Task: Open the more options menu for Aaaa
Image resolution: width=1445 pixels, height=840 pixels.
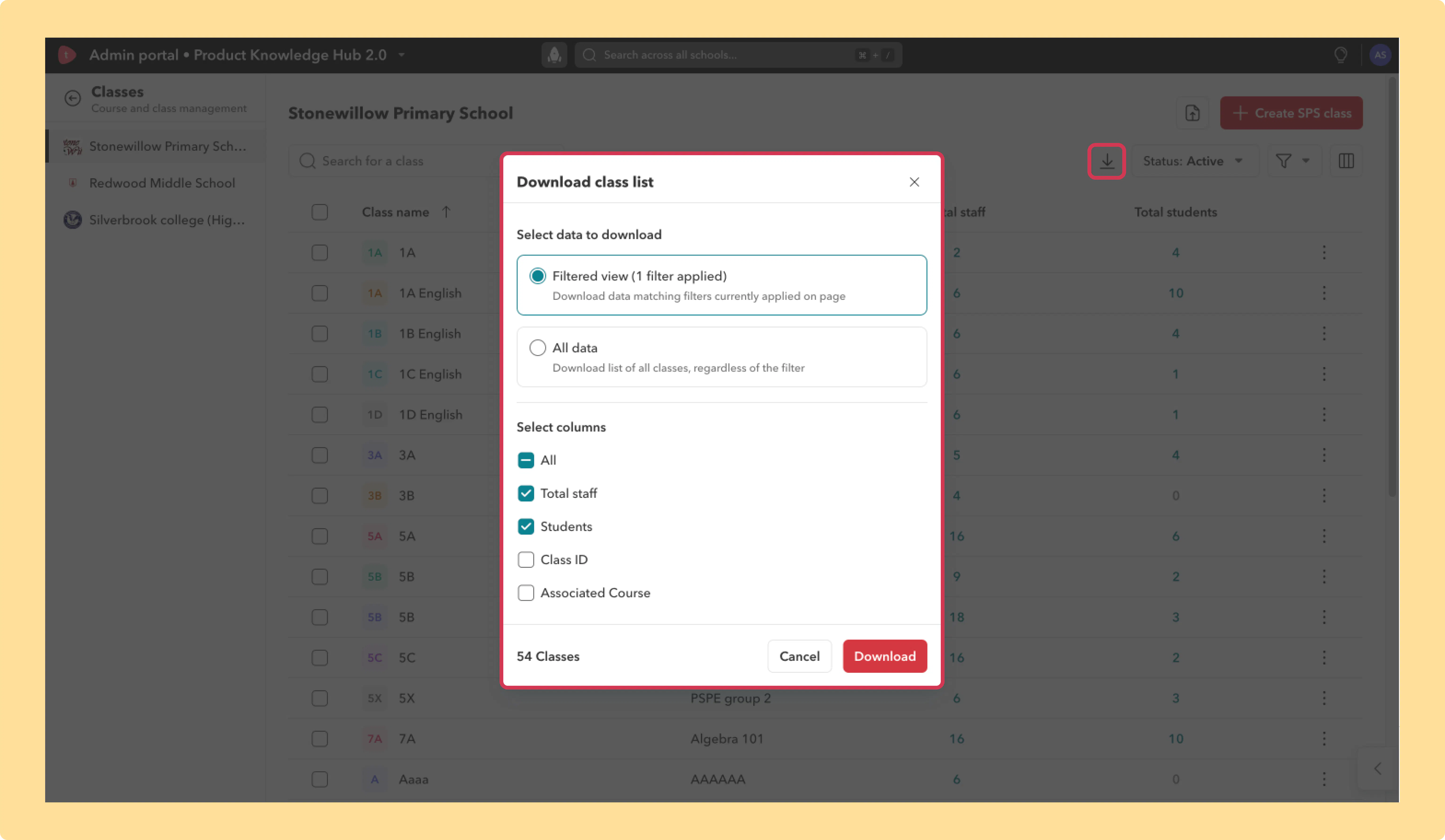Action: click(1324, 780)
